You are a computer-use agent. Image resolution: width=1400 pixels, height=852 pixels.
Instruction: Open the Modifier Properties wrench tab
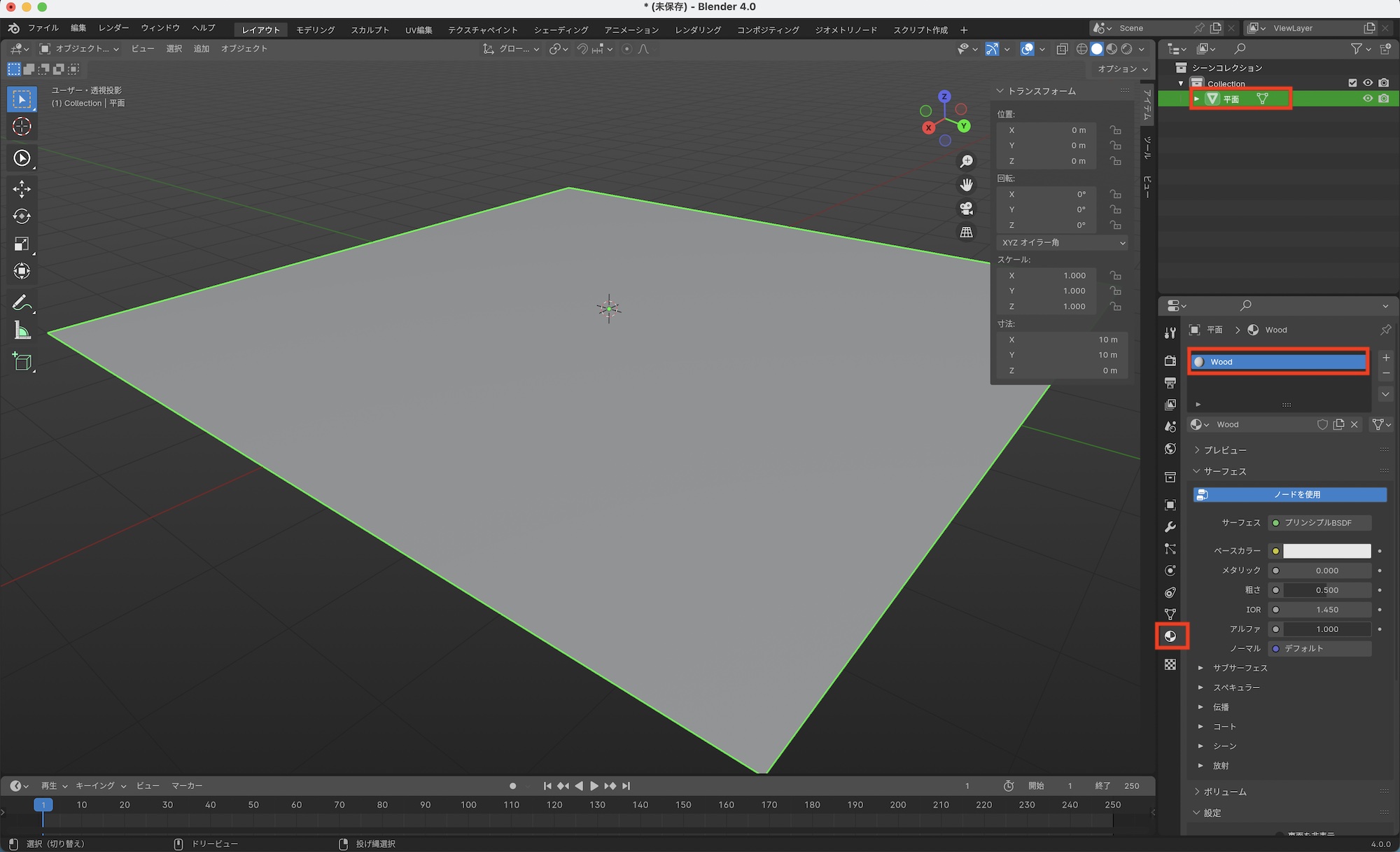(x=1170, y=526)
